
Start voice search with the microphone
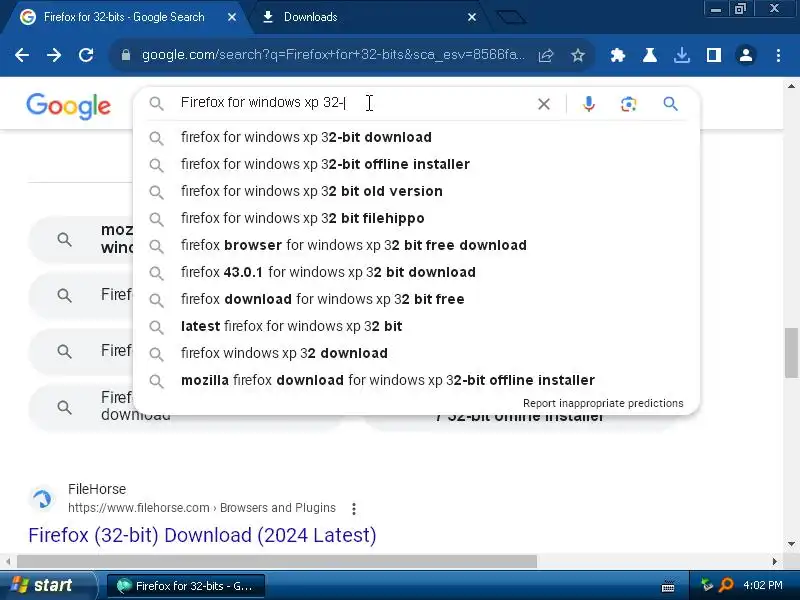pyautogui.click(x=588, y=104)
